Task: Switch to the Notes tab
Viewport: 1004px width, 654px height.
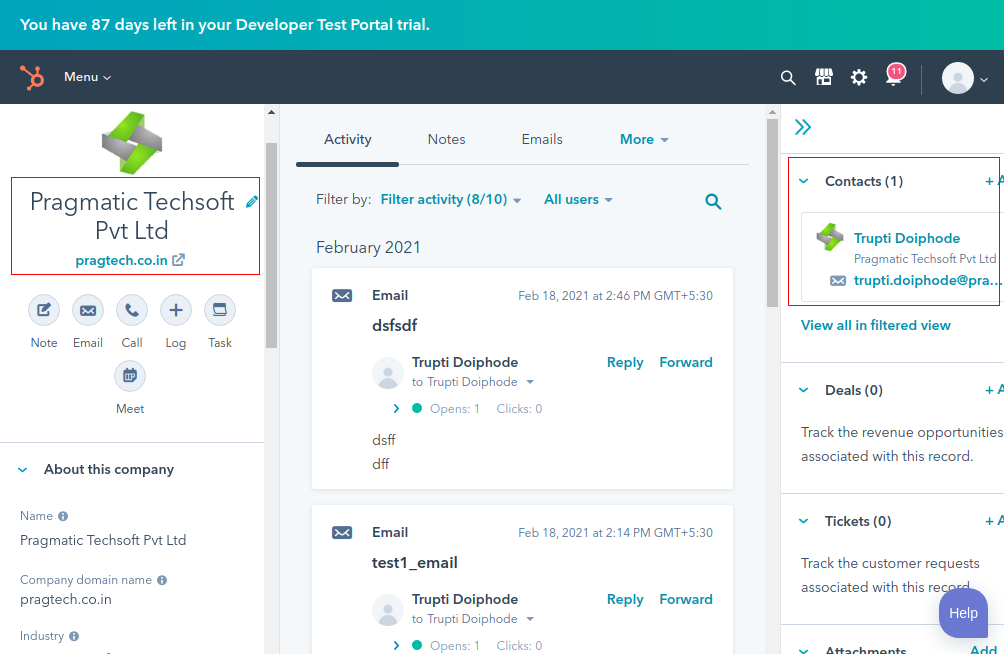Action: coord(446,140)
